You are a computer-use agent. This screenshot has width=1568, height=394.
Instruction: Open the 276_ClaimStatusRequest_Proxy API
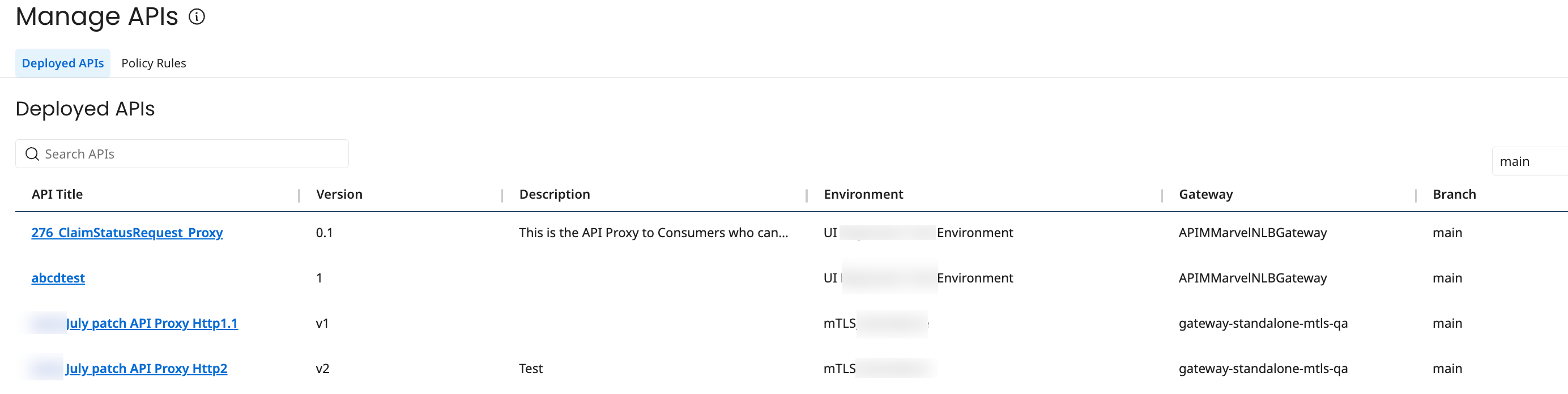point(127,232)
